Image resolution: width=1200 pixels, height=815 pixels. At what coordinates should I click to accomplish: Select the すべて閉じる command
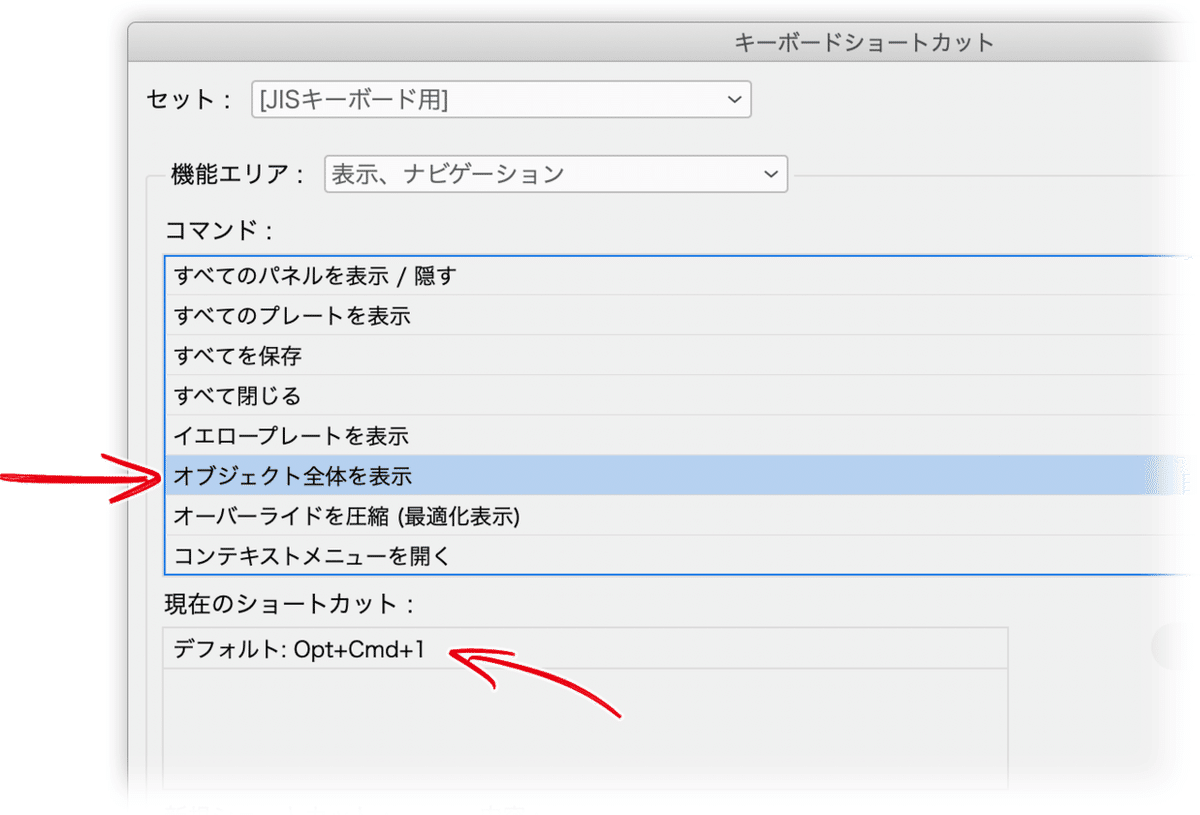pyautogui.click(x=400, y=395)
